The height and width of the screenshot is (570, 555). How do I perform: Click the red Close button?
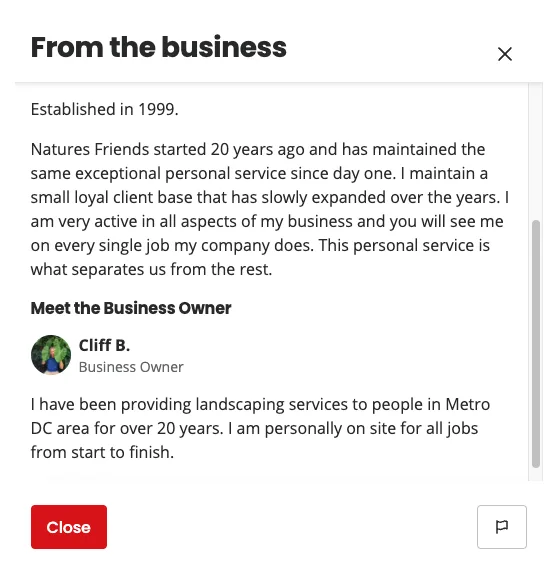click(69, 526)
